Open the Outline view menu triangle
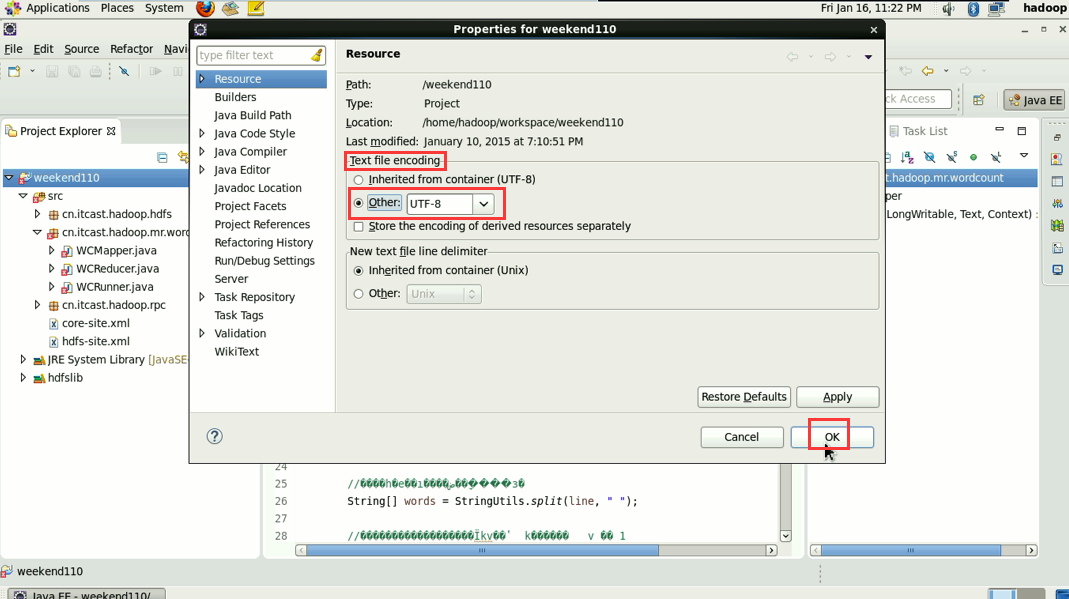Viewport: 1069px width, 599px height. [1023, 156]
